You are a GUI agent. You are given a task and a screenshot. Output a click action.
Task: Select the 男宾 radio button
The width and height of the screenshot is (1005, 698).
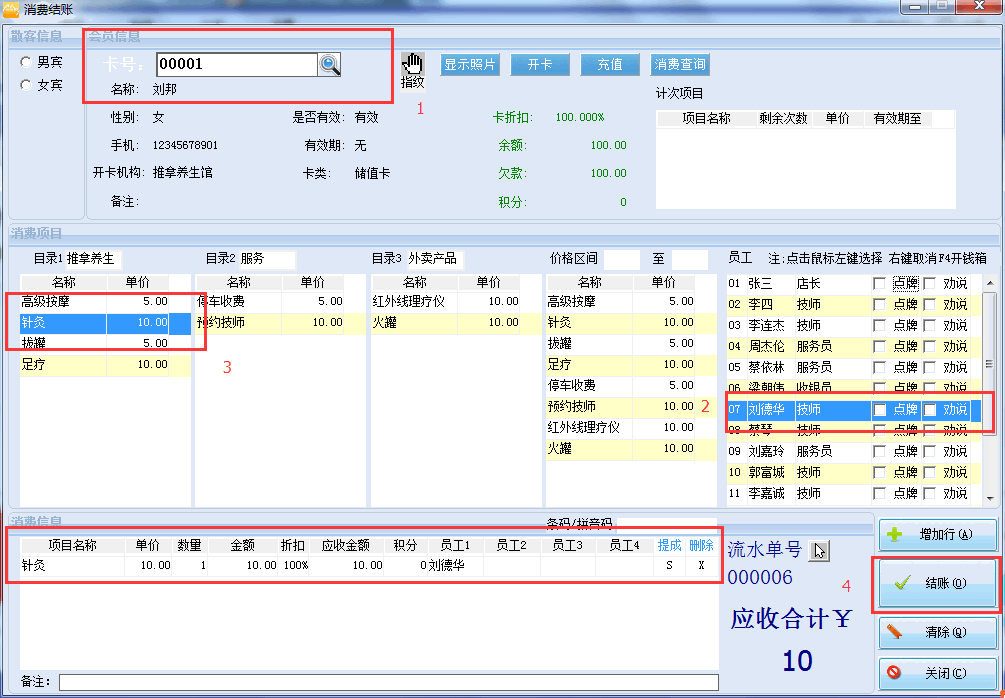click(x=26, y=62)
